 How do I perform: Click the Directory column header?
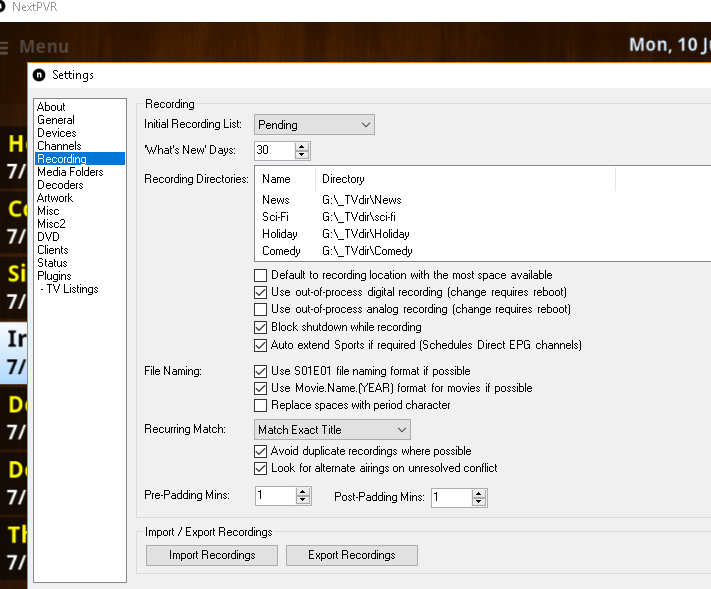465,179
